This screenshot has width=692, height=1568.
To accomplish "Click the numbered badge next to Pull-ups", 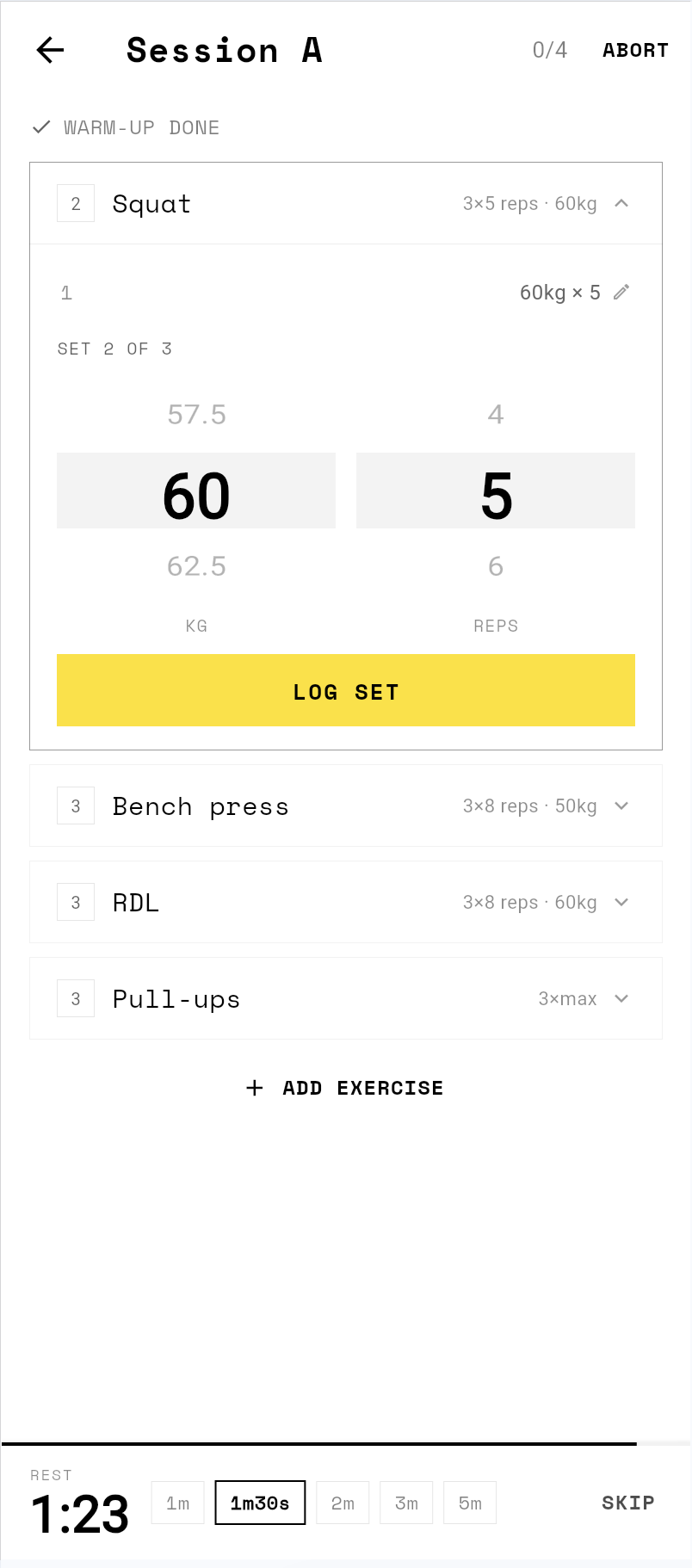I will pyautogui.click(x=76, y=998).
